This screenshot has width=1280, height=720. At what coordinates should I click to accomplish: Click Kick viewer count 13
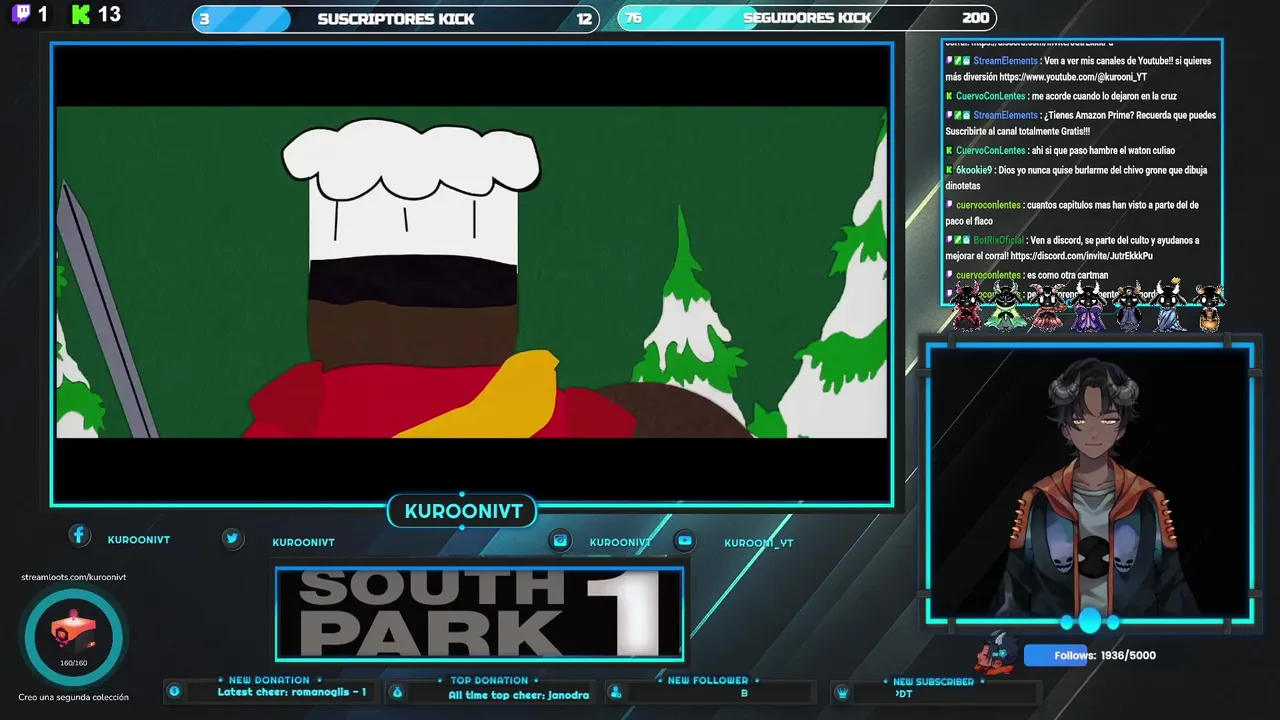pyautogui.click(x=109, y=14)
